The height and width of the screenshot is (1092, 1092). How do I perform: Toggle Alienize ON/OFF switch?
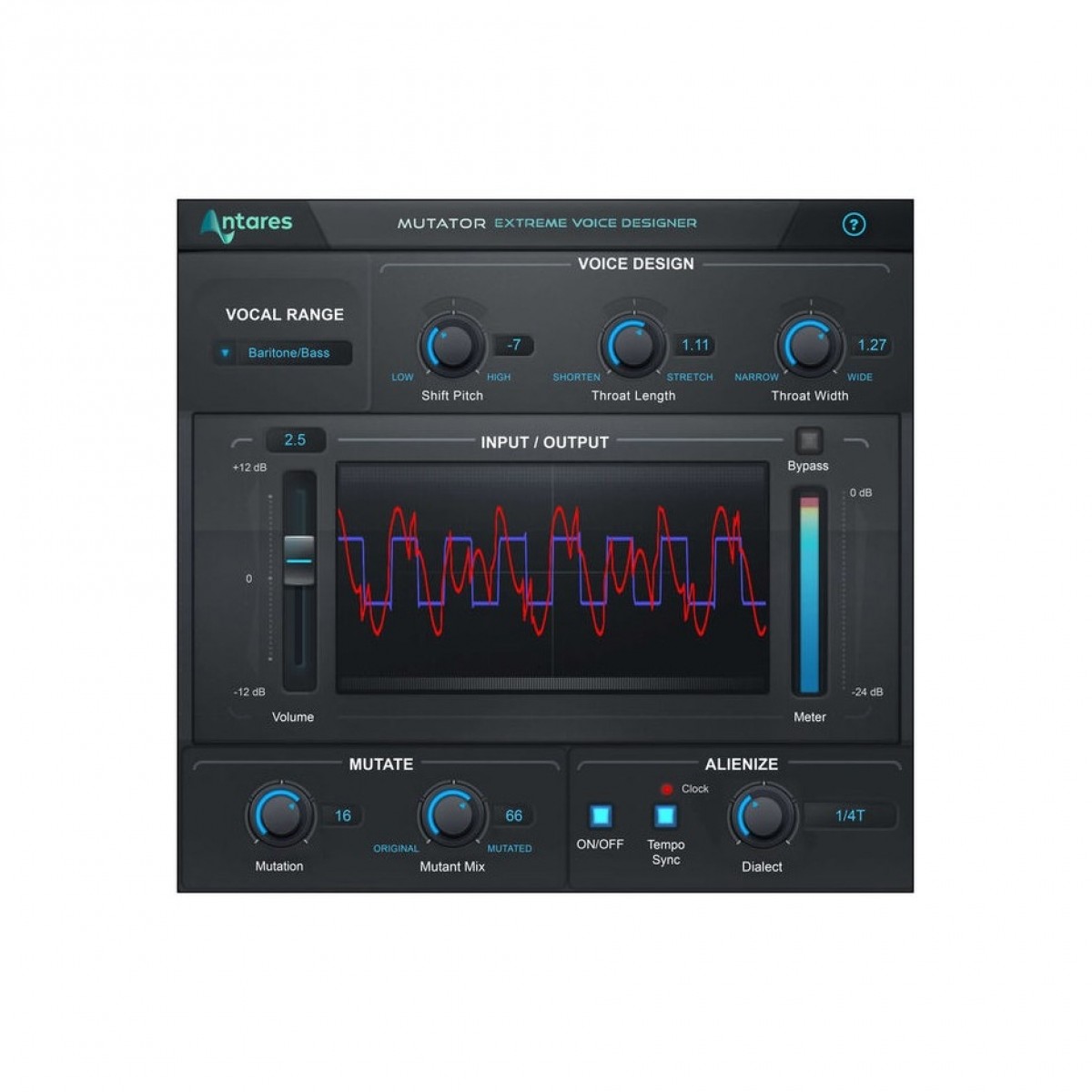pyautogui.click(x=601, y=815)
